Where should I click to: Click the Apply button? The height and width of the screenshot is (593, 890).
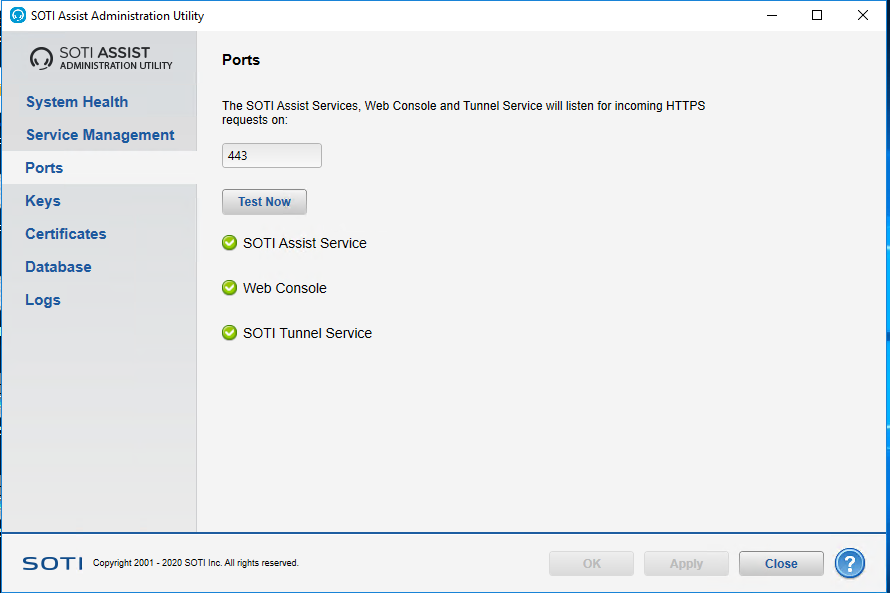(x=686, y=563)
